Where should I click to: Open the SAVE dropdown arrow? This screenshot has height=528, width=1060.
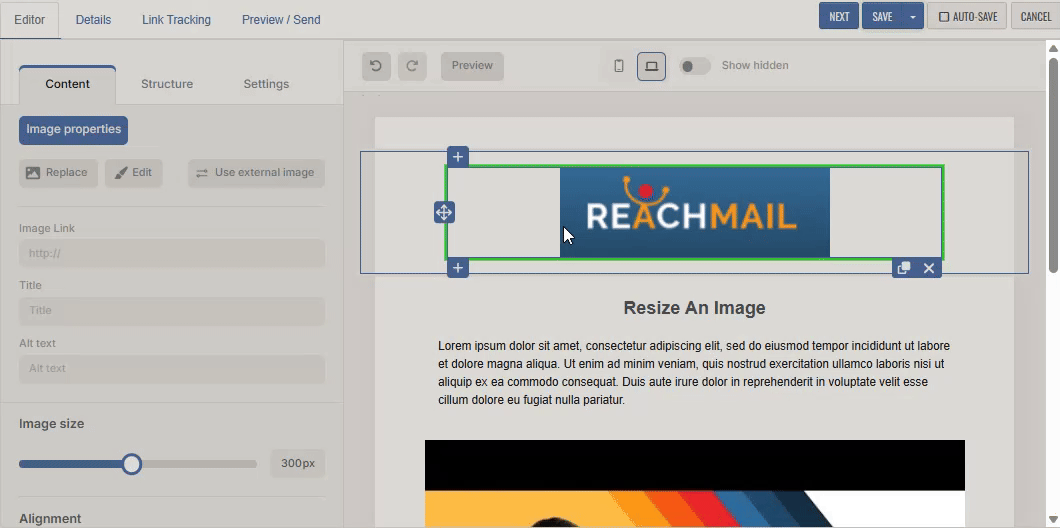(913, 17)
